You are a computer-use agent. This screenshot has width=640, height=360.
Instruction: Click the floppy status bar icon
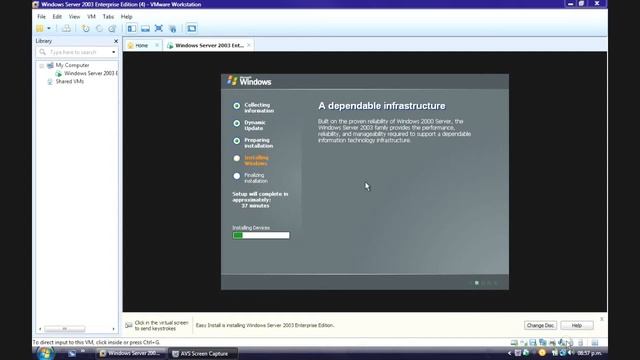click(533, 342)
